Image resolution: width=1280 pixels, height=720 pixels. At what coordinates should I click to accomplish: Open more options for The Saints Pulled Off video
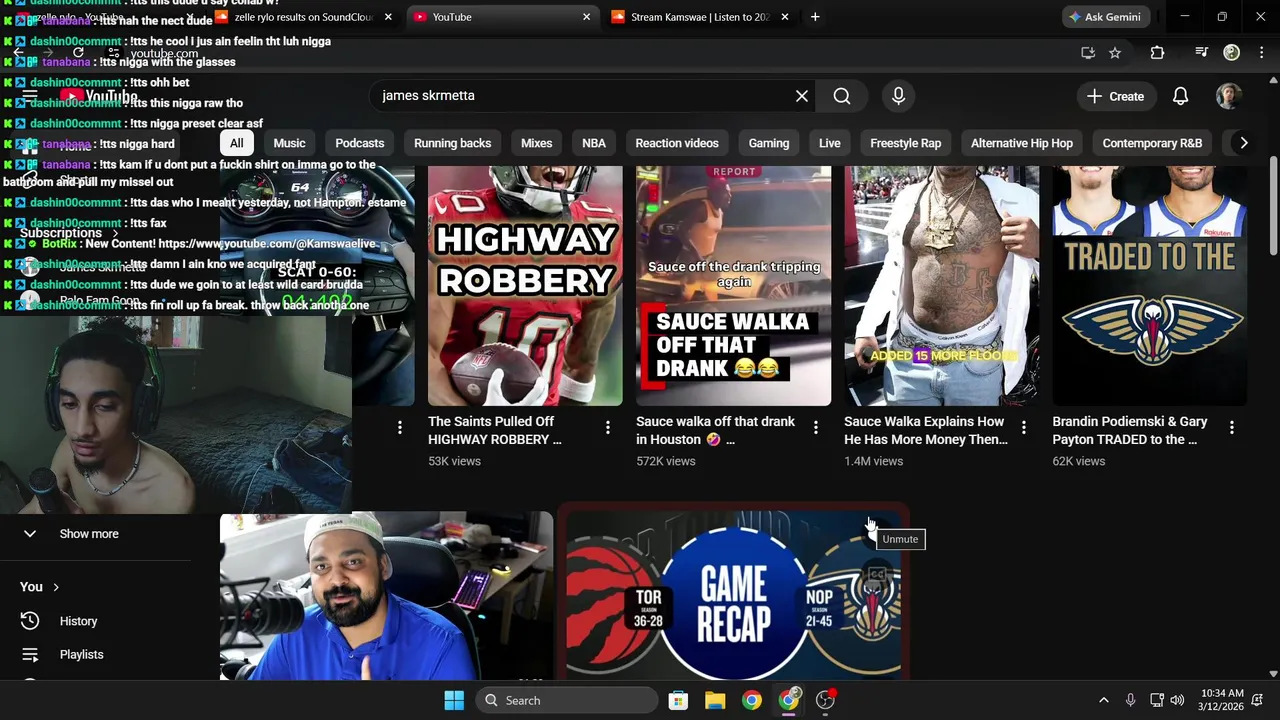[607, 428]
